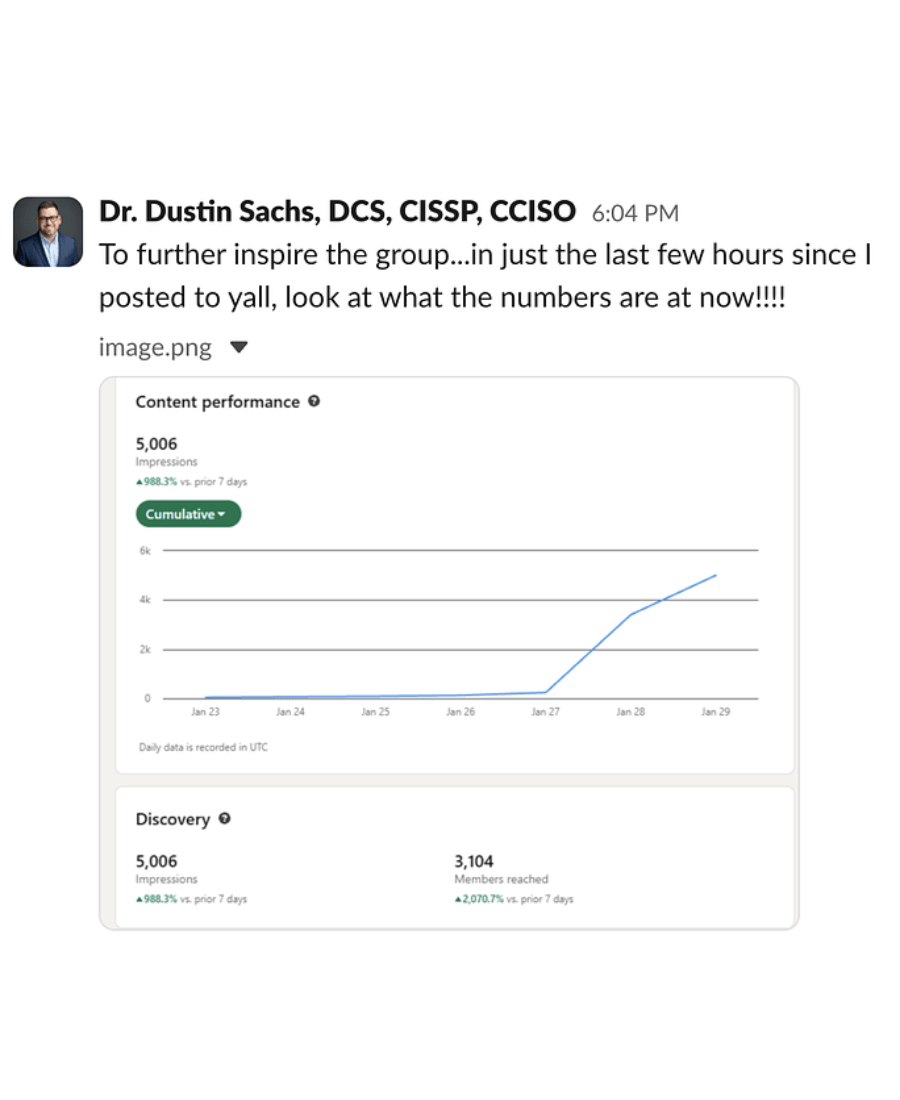Open the Cumulative dropdown
Screen dimensions: 900x1100
pos(188,514)
